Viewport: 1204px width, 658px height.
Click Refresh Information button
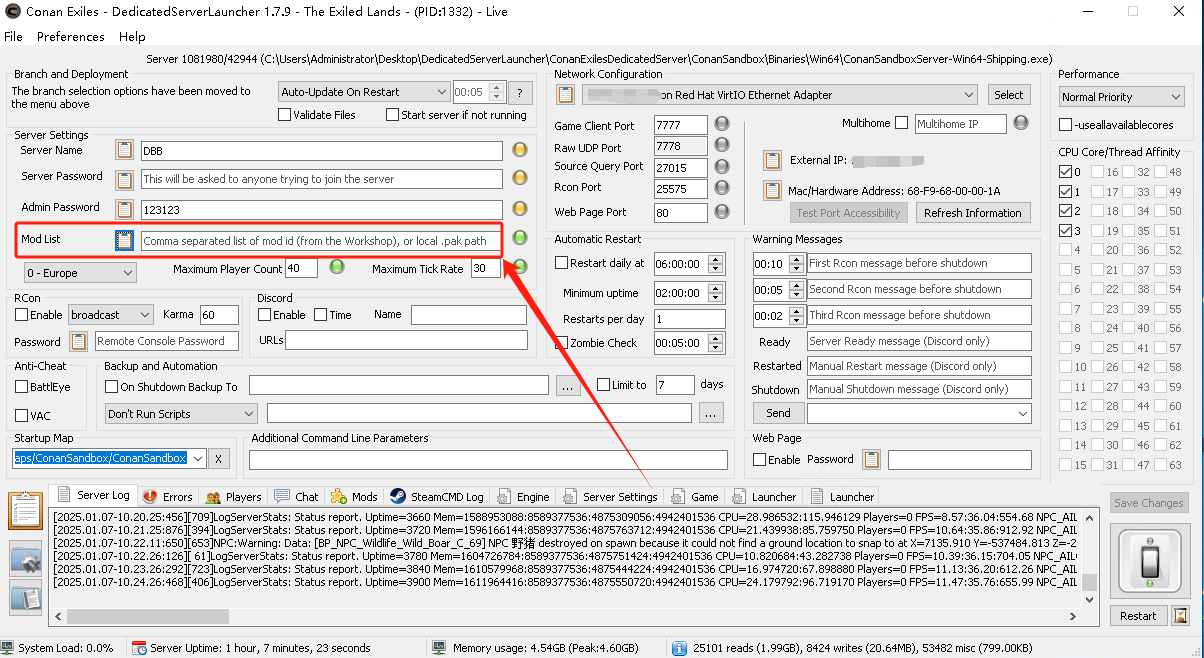pos(972,213)
